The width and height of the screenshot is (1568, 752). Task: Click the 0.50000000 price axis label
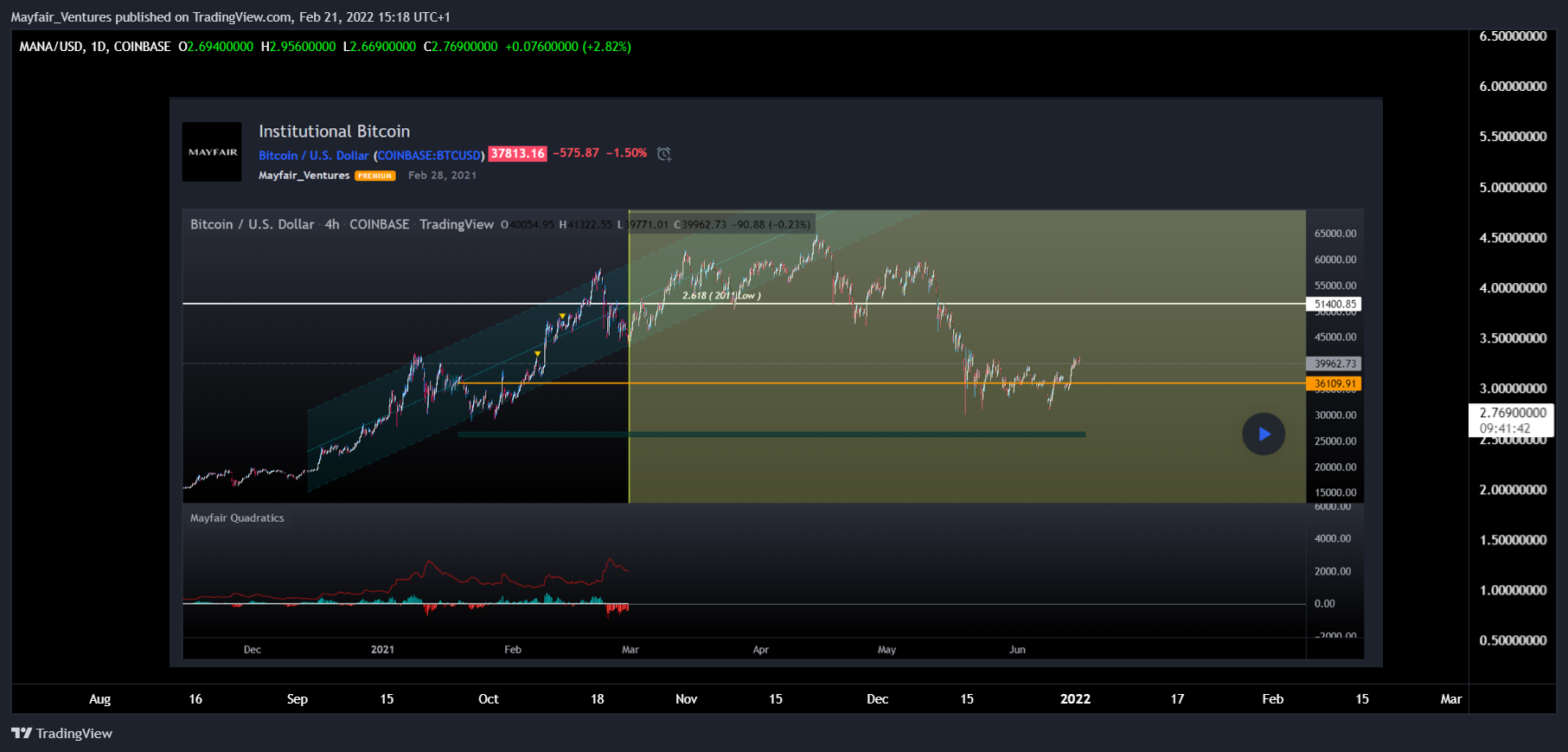[x=1513, y=640]
